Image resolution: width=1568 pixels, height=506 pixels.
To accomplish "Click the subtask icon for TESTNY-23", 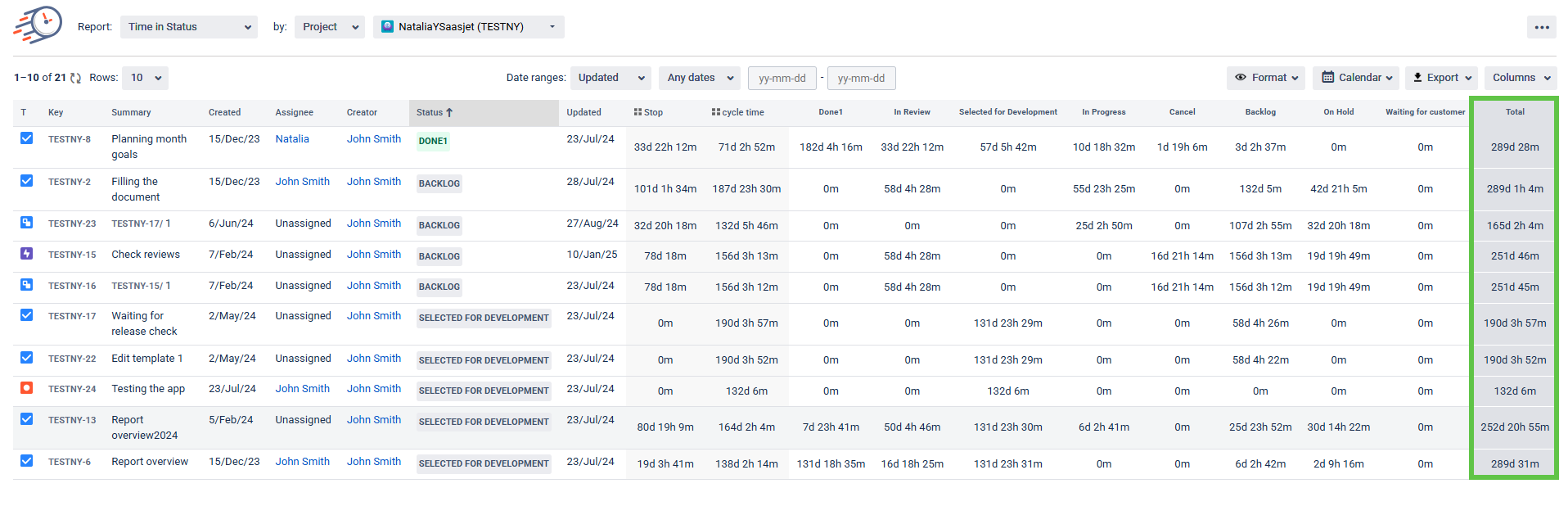I will point(27,223).
